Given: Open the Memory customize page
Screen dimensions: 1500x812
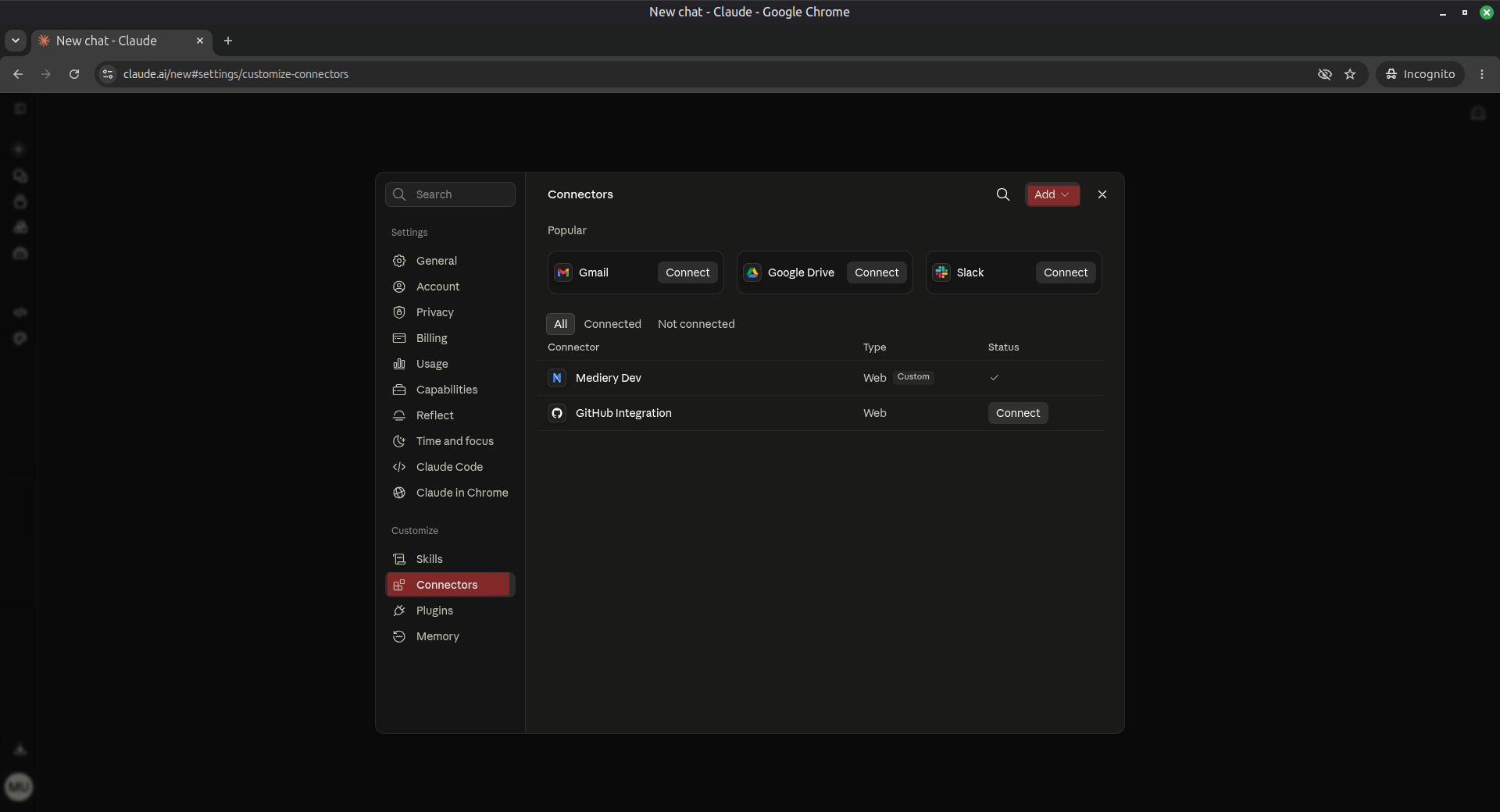Looking at the screenshot, I should click(450, 636).
